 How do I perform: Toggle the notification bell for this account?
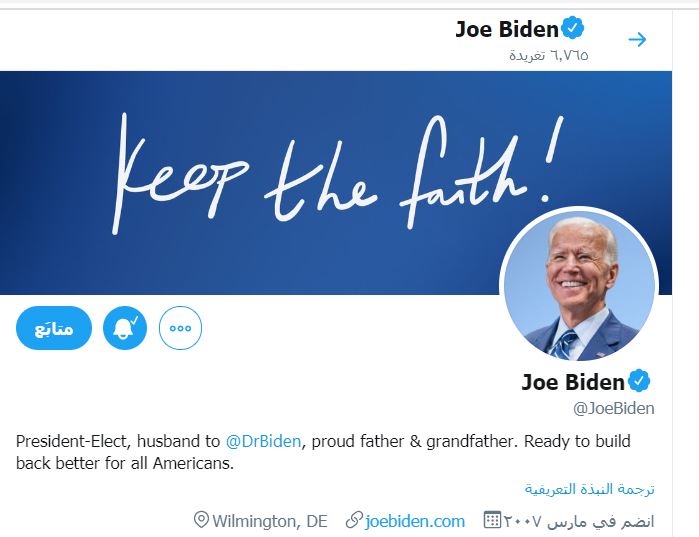(125, 328)
